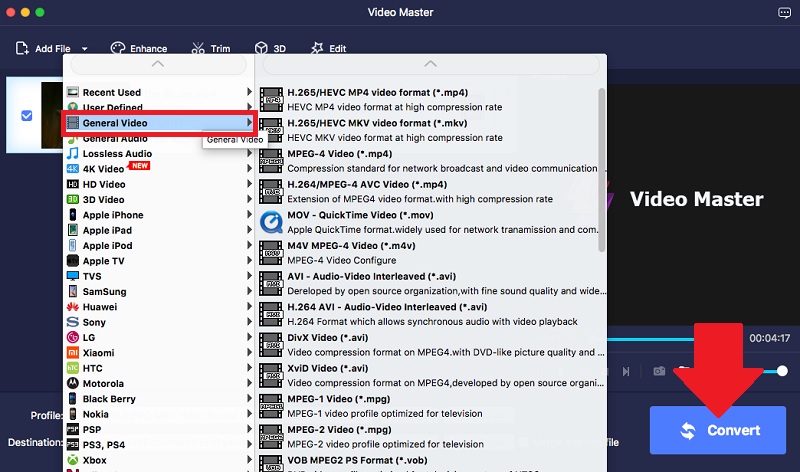Click the playback progress bar
Screen dimensions: 800x472
651,339
